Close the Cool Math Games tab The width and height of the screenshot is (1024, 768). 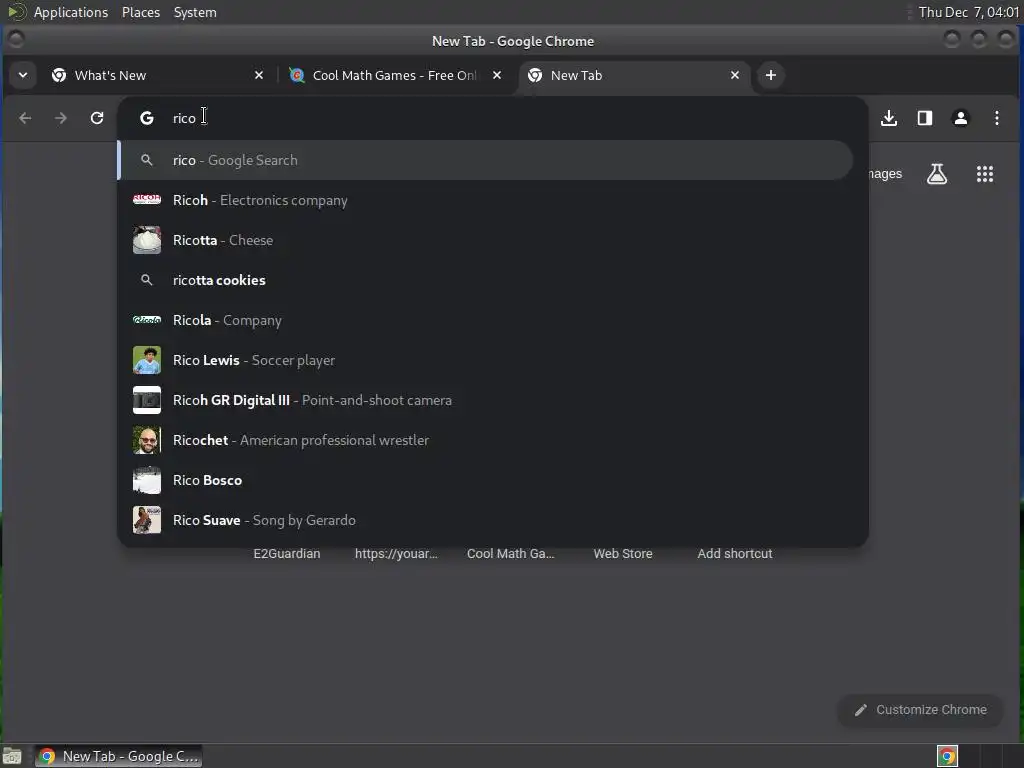coord(497,75)
